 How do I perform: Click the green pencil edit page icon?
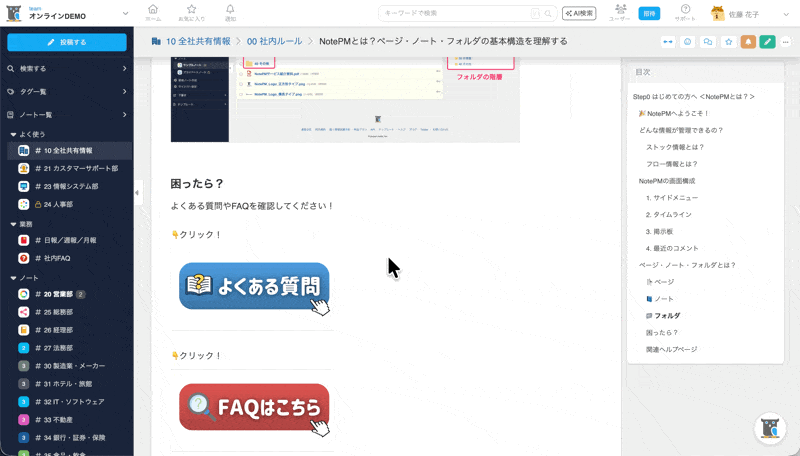click(767, 42)
